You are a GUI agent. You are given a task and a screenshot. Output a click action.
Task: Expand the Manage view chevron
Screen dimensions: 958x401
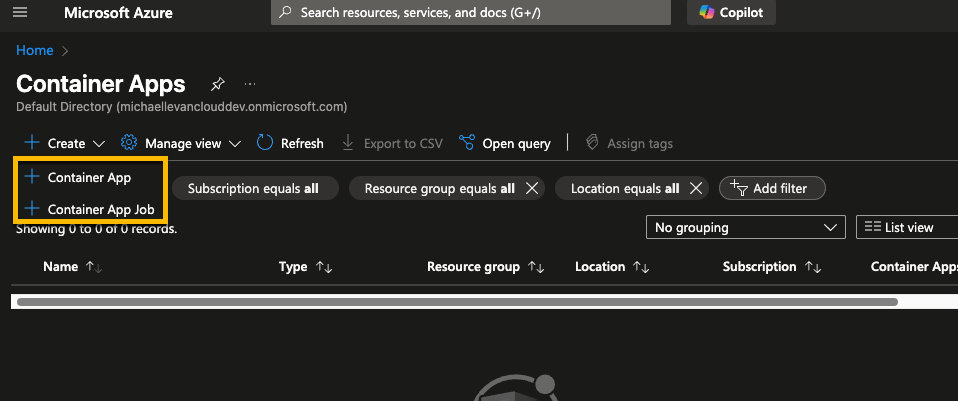click(235, 144)
